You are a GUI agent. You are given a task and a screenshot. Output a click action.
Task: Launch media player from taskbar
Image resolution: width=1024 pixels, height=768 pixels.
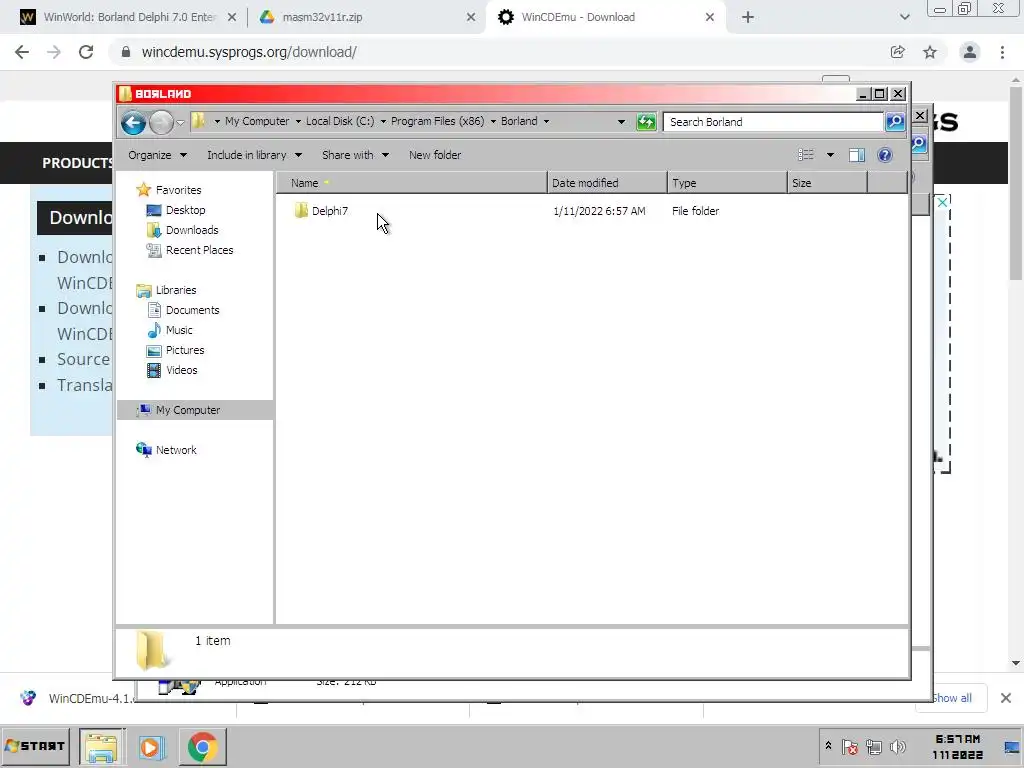click(152, 747)
